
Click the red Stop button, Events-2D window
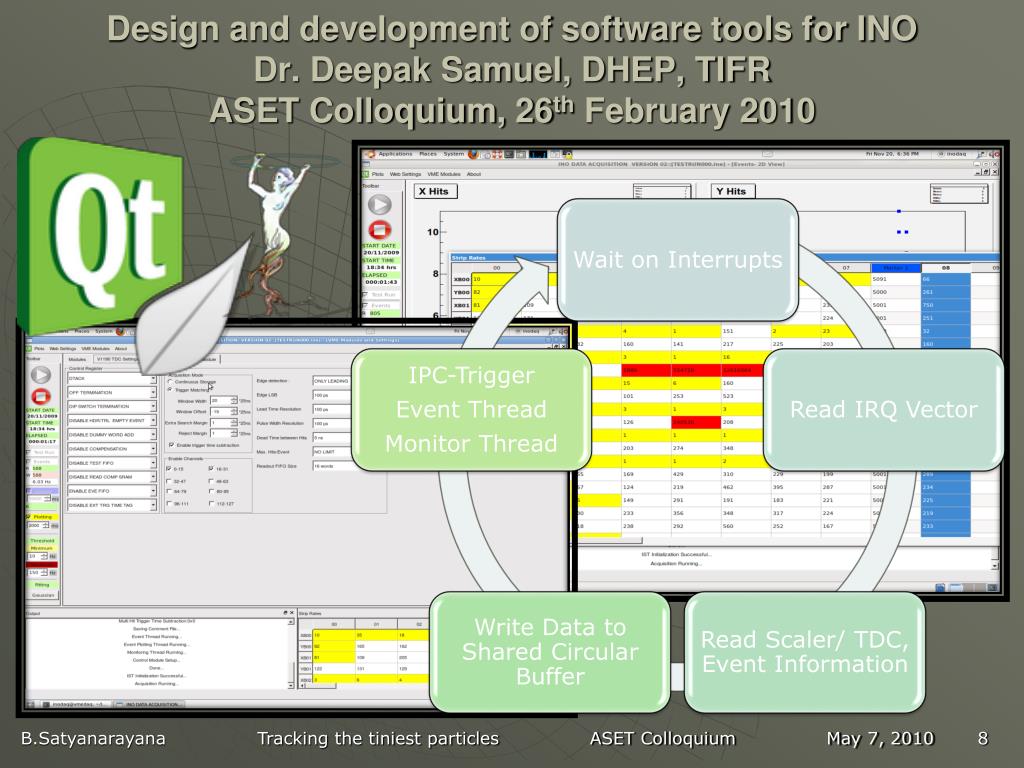point(379,230)
